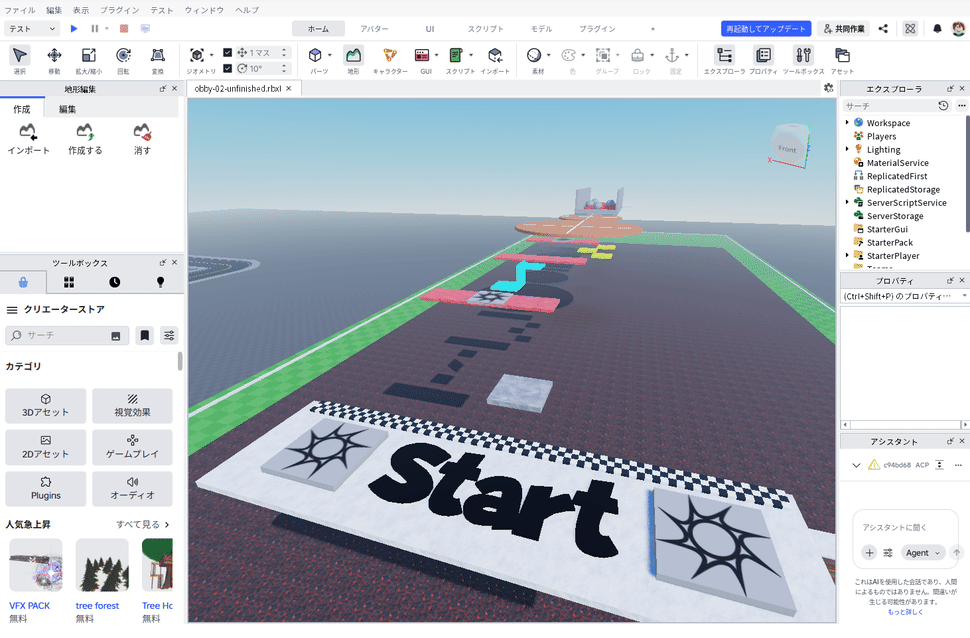Activate the Select (選択) tool
The image size is (970, 638).
click(x=20, y=56)
